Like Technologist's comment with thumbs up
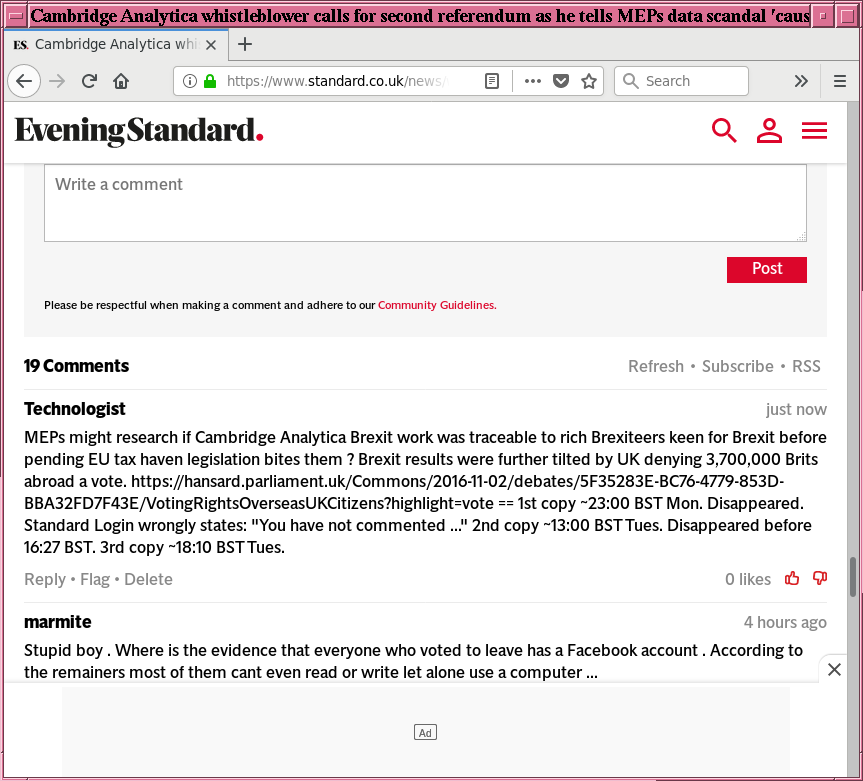 tap(792, 578)
